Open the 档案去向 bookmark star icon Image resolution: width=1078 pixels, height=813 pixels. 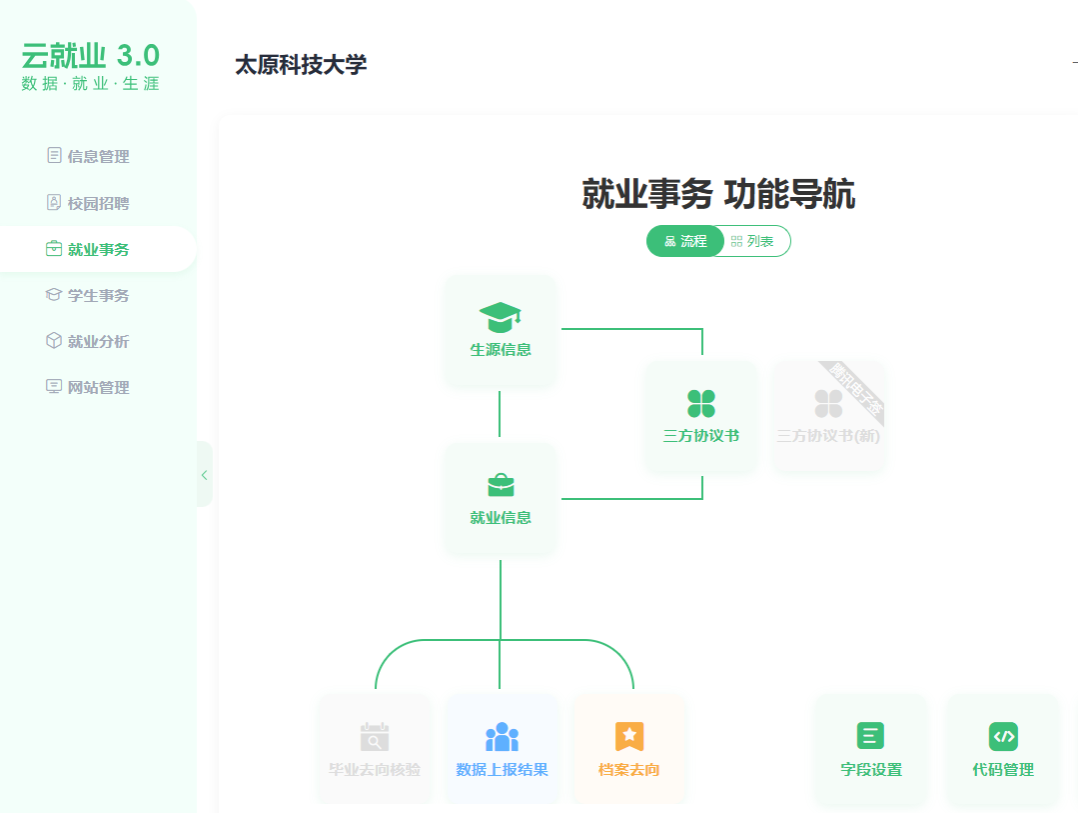point(629,737)
